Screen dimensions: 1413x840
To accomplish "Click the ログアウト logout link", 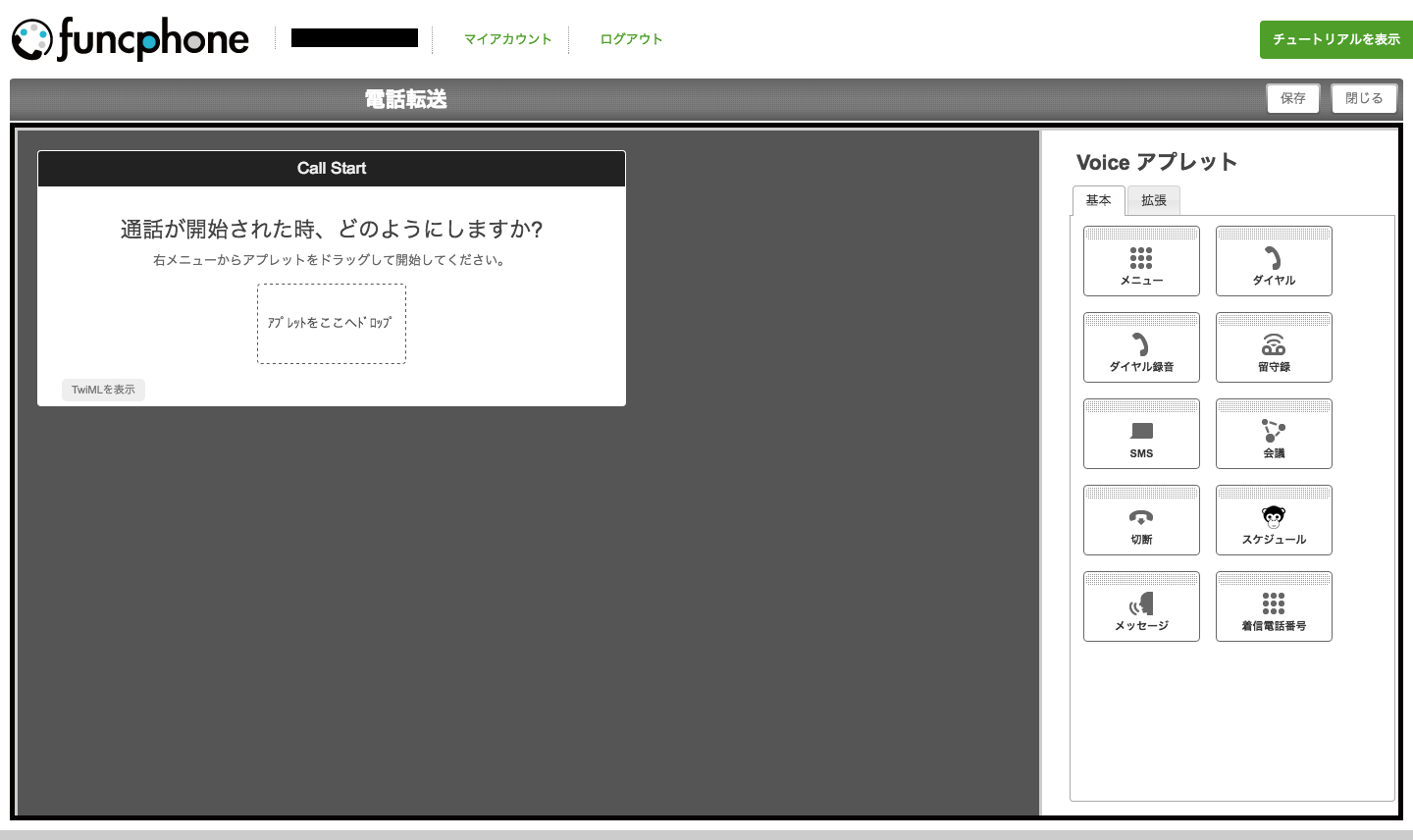I will pos(631,39).
